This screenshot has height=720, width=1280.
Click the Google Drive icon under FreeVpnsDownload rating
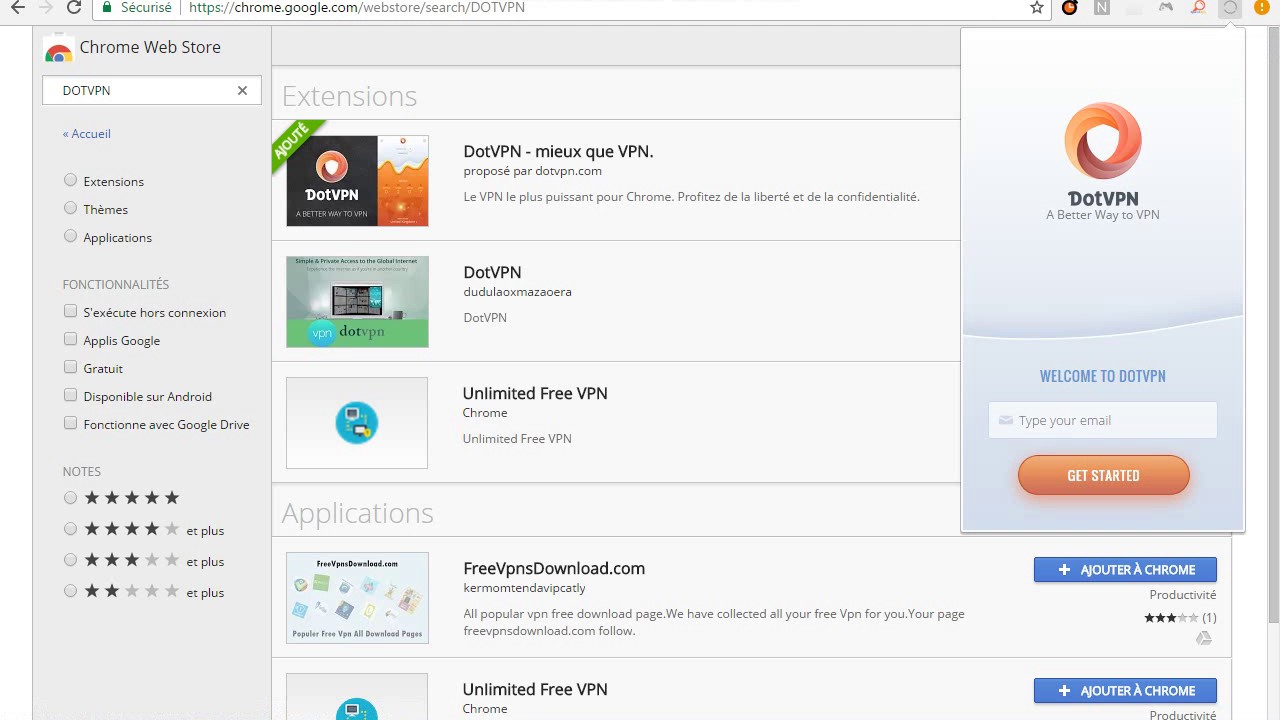(x=1204, y=638)
